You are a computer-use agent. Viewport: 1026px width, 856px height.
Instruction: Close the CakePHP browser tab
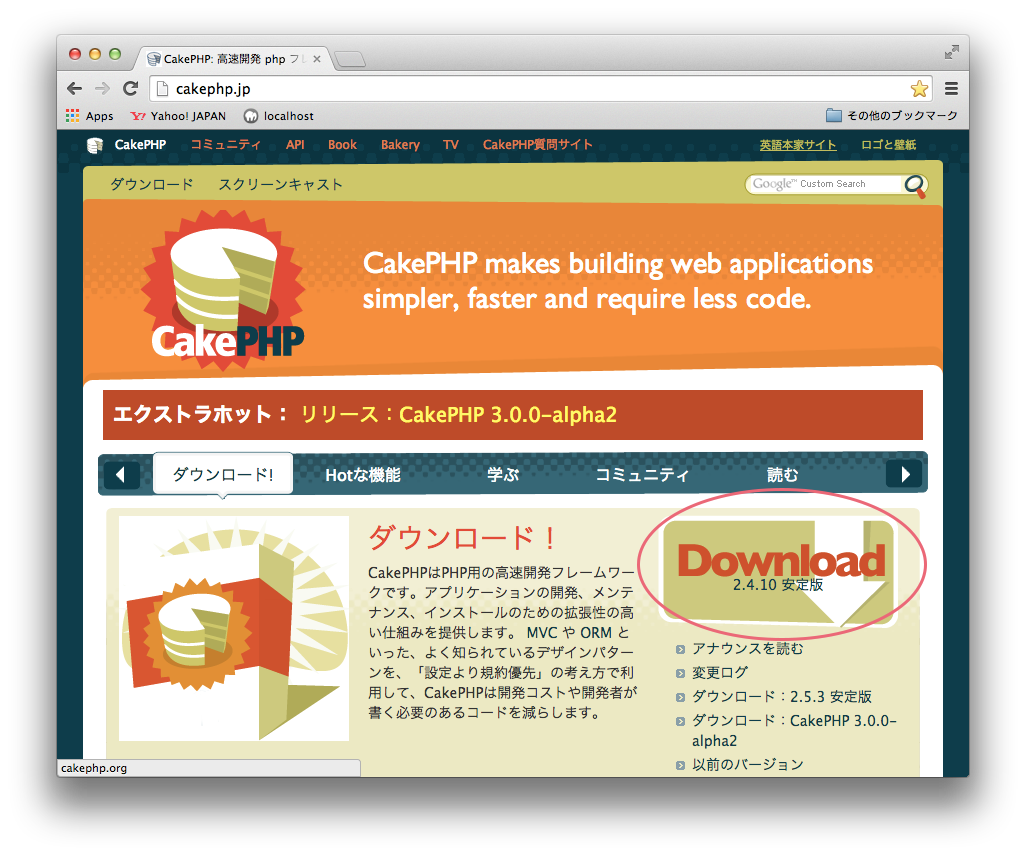tap(317, 59)
